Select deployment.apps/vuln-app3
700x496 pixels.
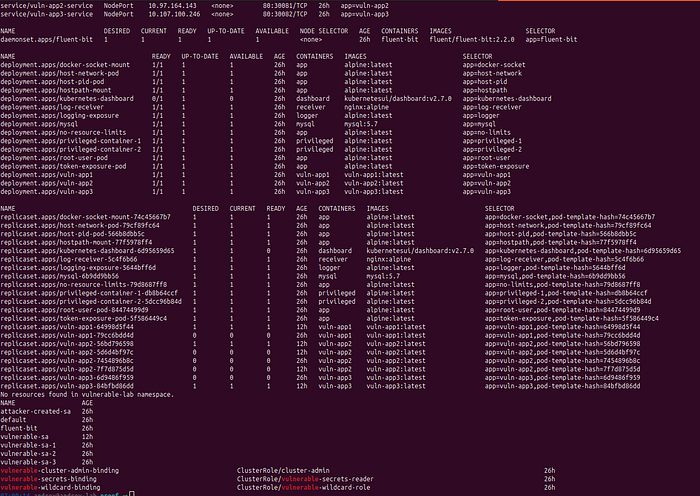point(47,192)
